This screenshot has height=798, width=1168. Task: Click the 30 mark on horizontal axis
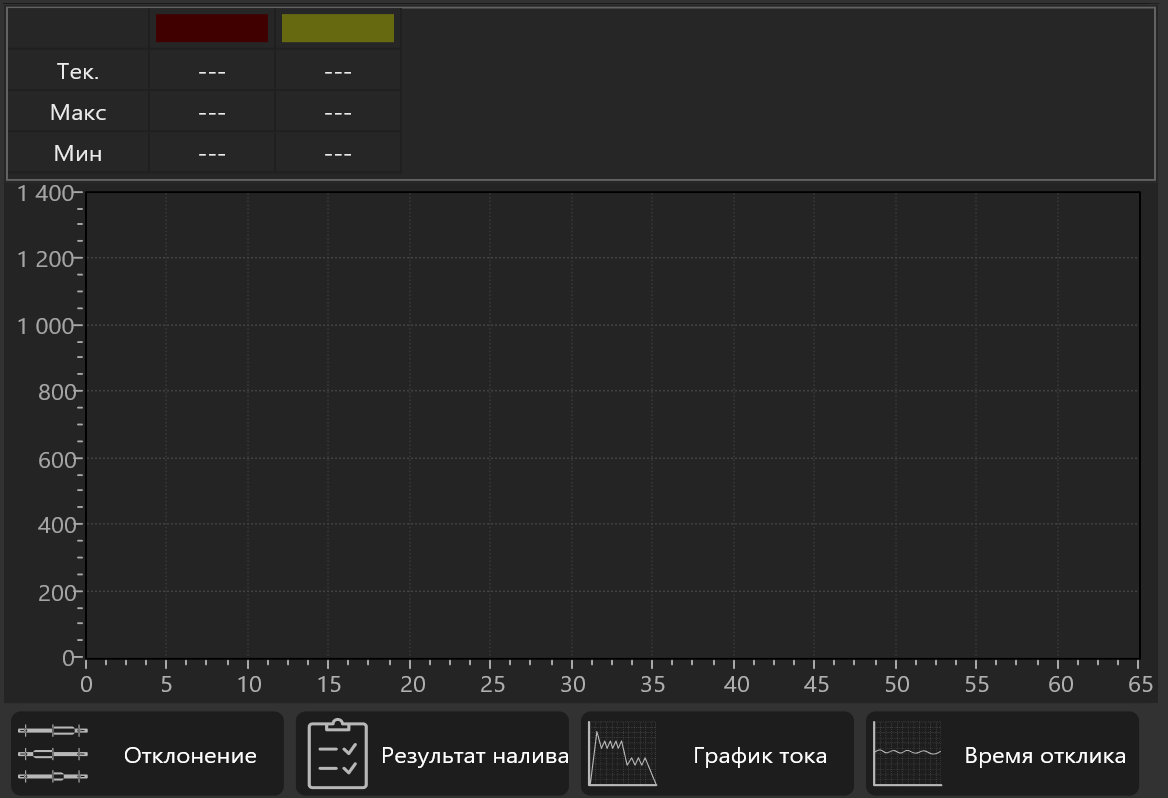[572, 684]
